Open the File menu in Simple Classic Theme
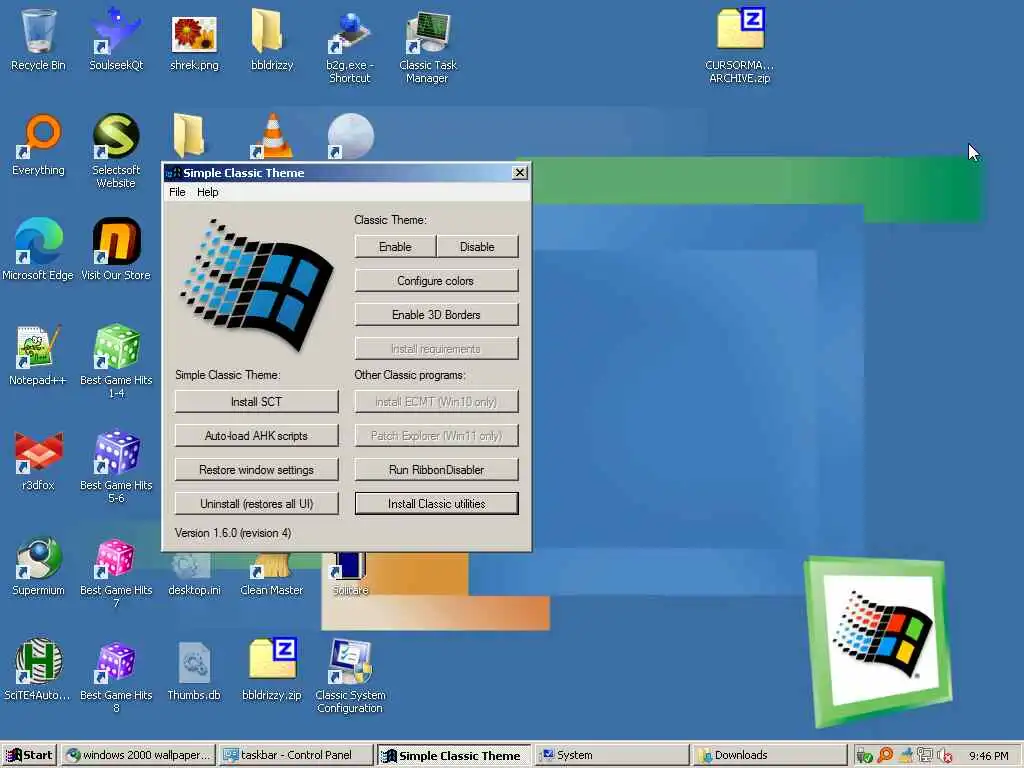This screenshot has width=1024, height=768. pyautogui.click(x=177, y=192)
